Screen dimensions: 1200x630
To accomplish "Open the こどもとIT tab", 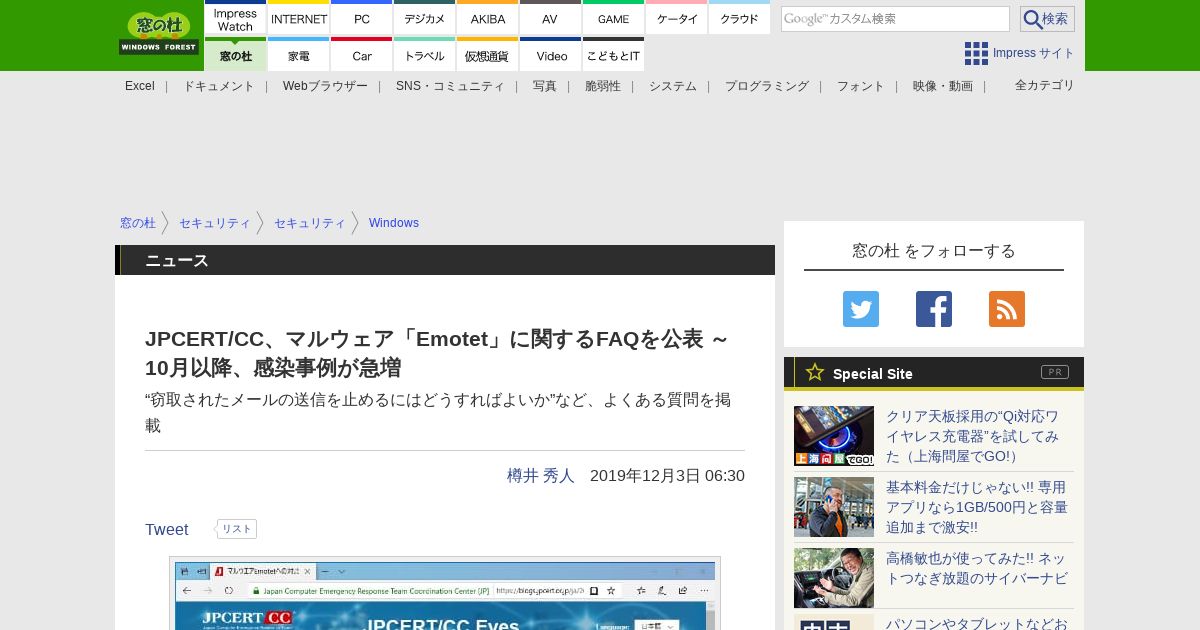I will click(613, 54).
